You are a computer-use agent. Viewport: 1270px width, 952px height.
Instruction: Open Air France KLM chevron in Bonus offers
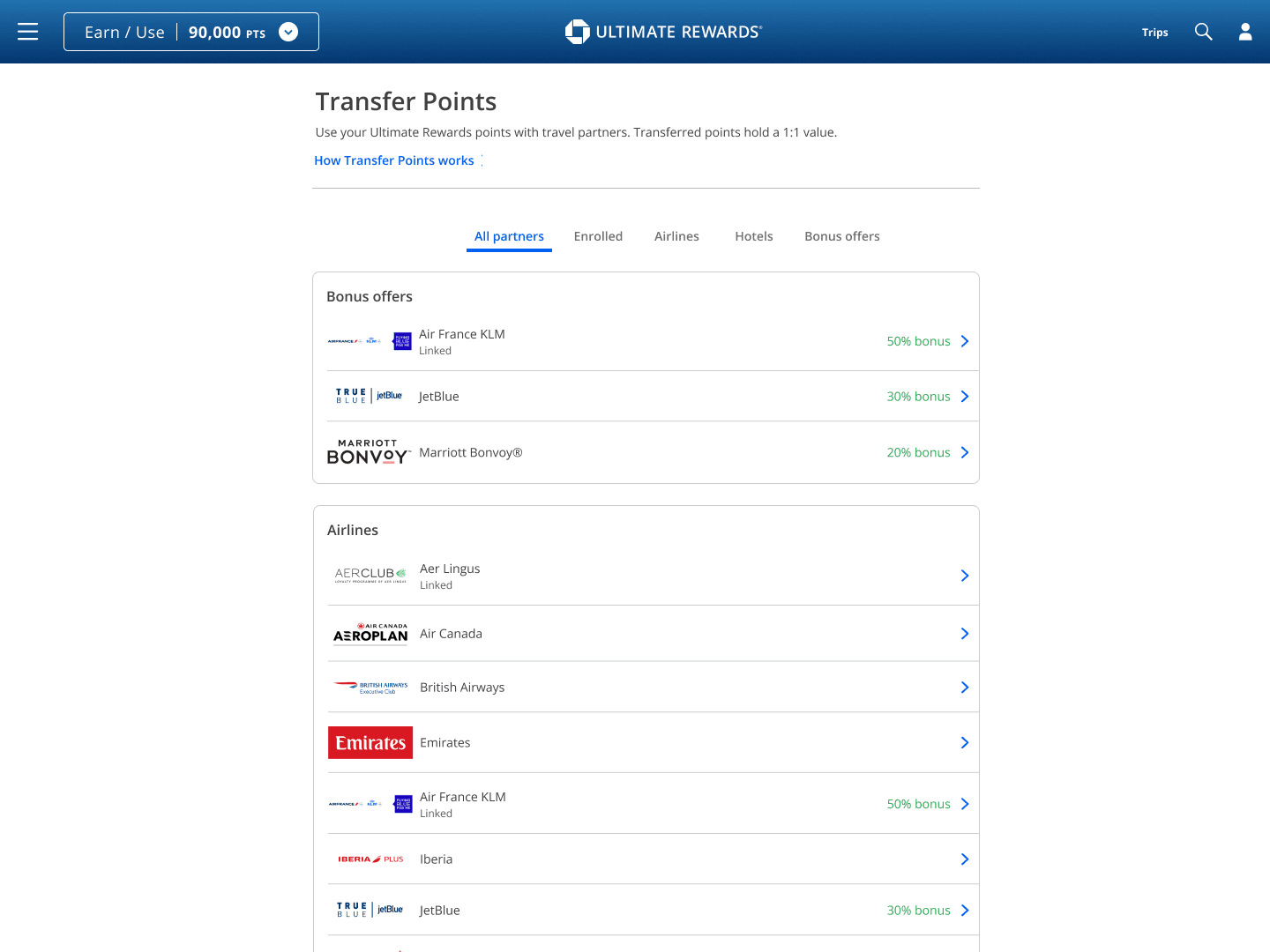(965, 341)
